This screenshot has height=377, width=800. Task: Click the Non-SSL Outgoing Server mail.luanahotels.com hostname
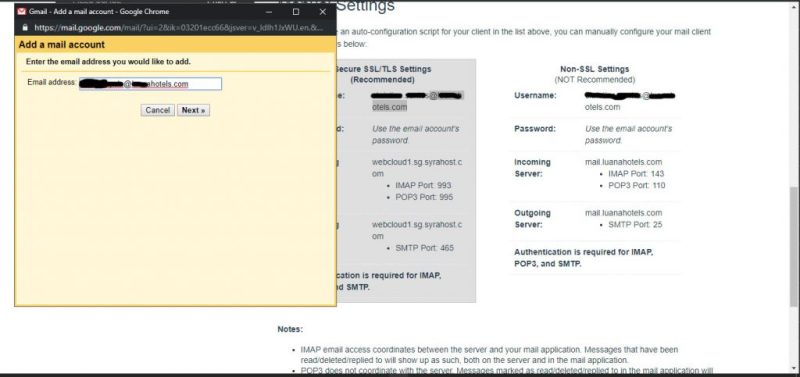623,213
